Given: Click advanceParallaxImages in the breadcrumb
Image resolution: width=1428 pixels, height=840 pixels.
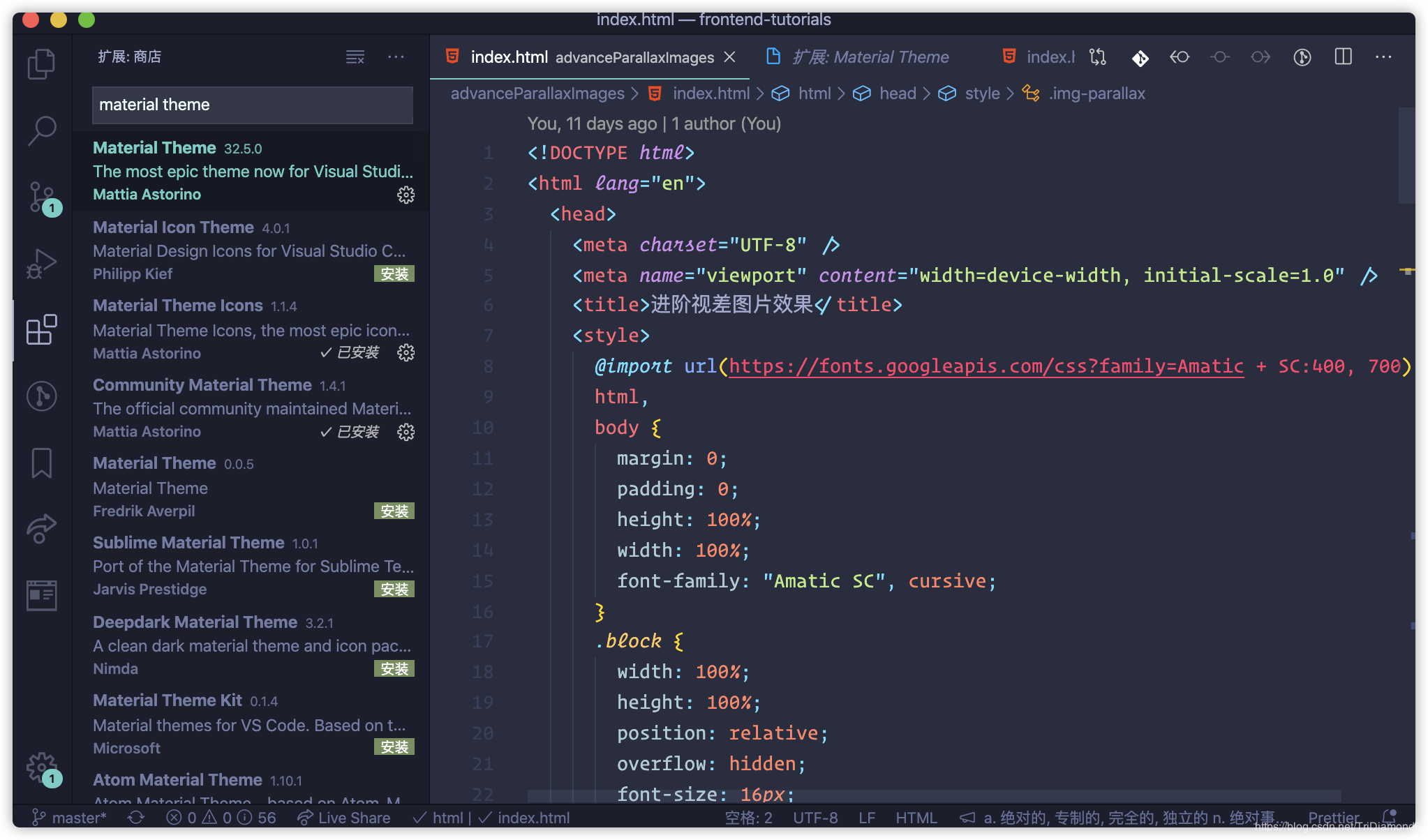Looking at the screenshot, I should pyautogui.click(x=537, y=93).
